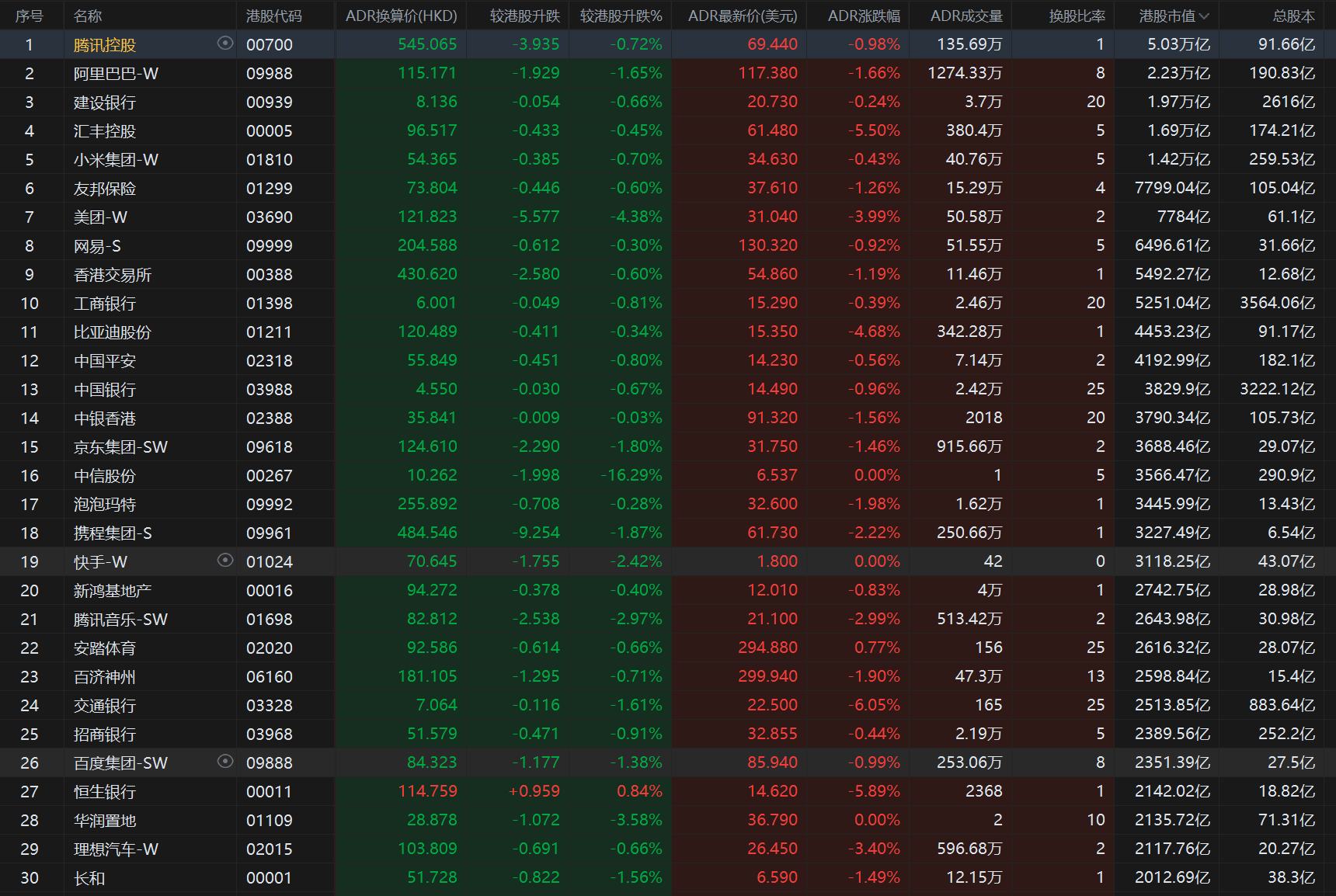Screen dimensions: 1336x896
Task: Select the 交通银行 row
Action: click(668, 705)
